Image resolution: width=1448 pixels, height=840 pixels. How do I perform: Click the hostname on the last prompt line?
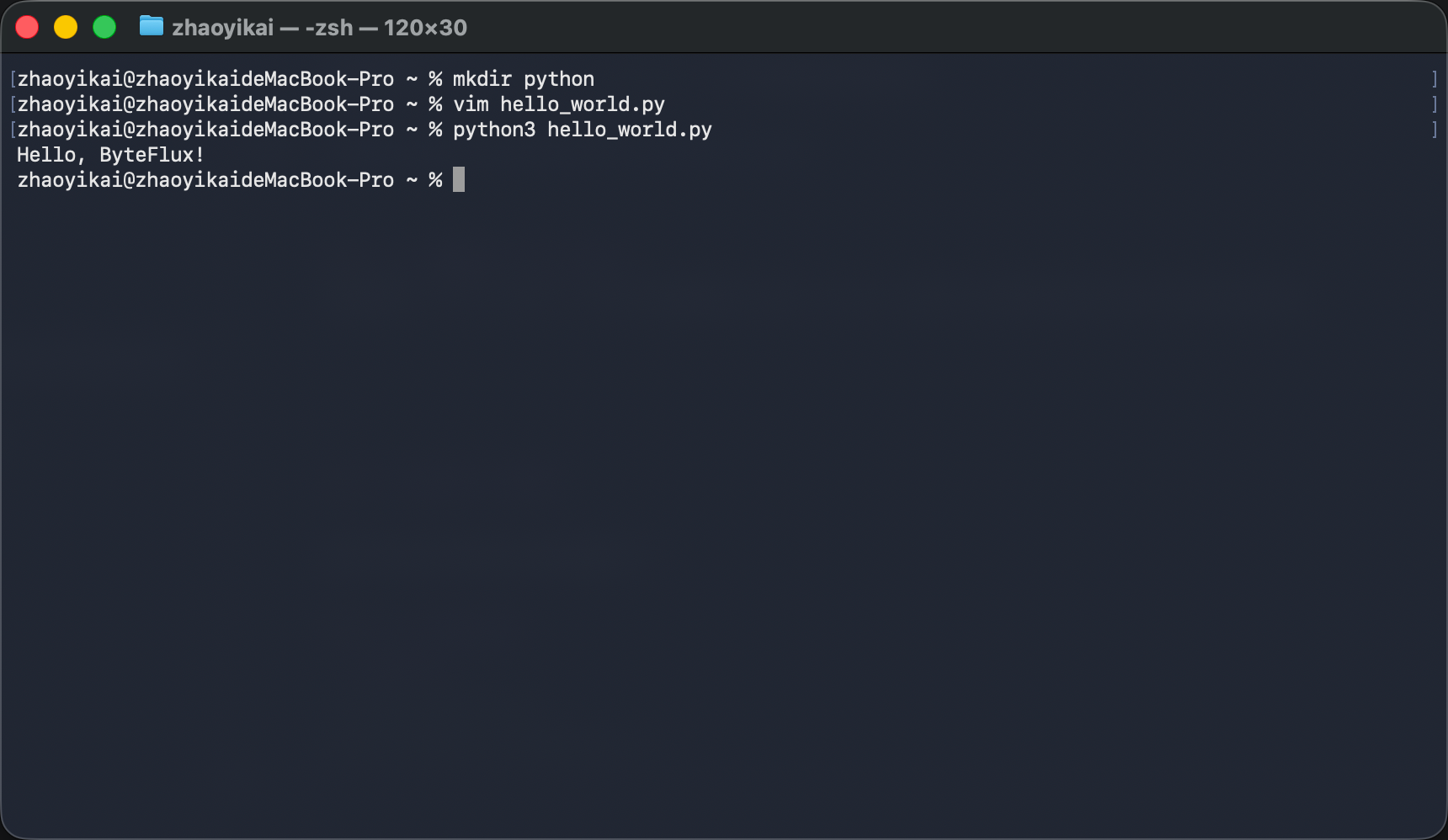click(x=264, y=180)
